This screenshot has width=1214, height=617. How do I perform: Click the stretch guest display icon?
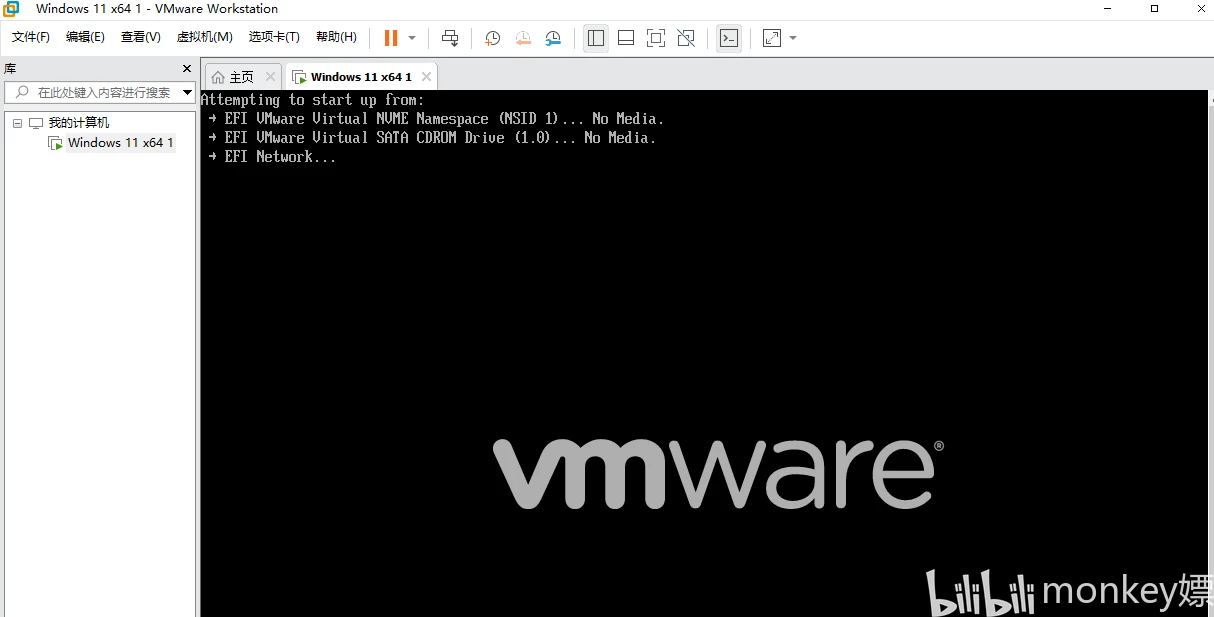[x=771, y=38]
